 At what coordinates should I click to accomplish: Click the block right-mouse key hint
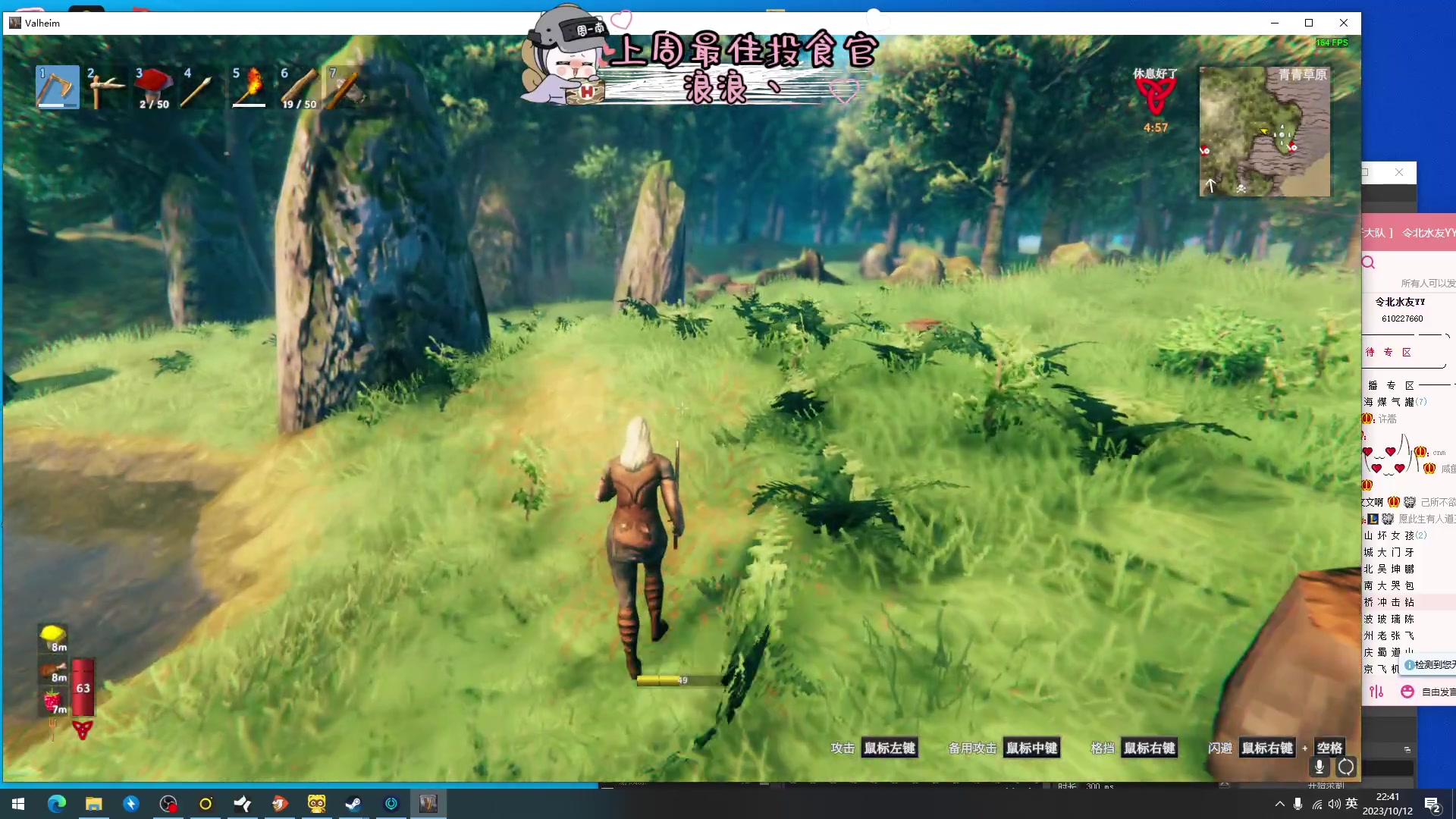point(1149,748)
